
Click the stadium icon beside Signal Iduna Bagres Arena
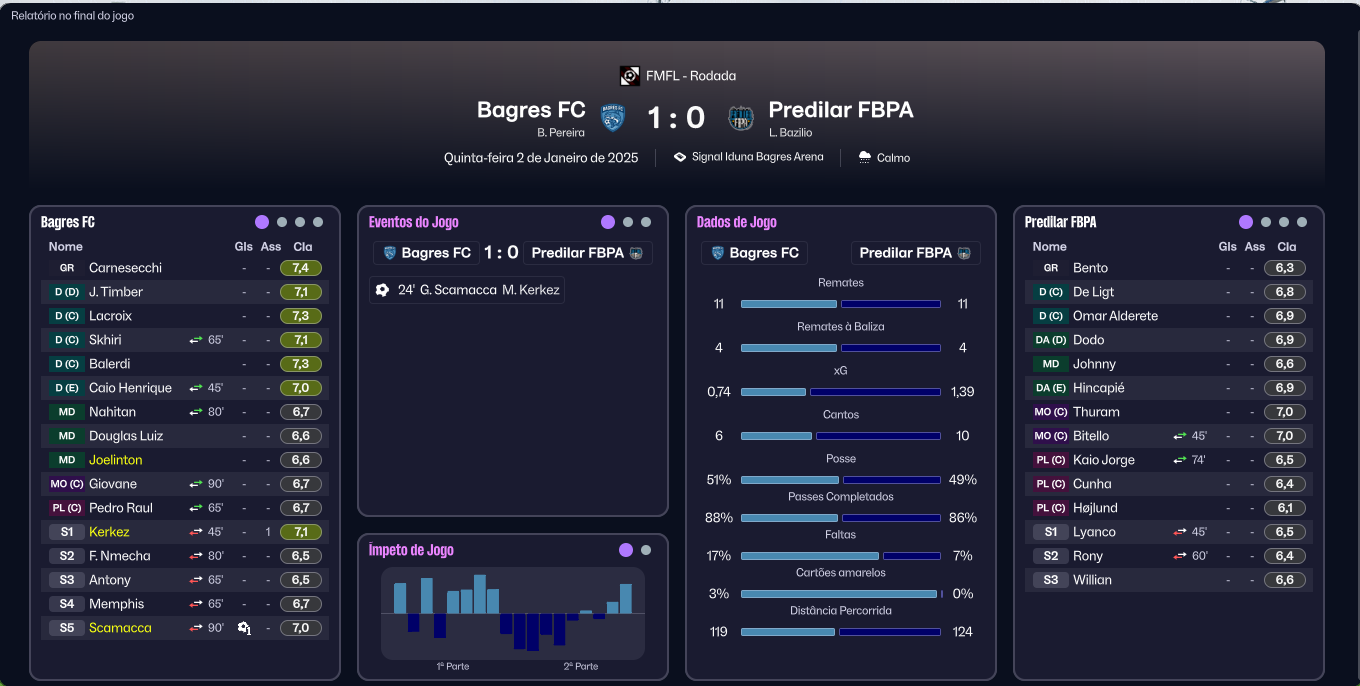point(680,157)
